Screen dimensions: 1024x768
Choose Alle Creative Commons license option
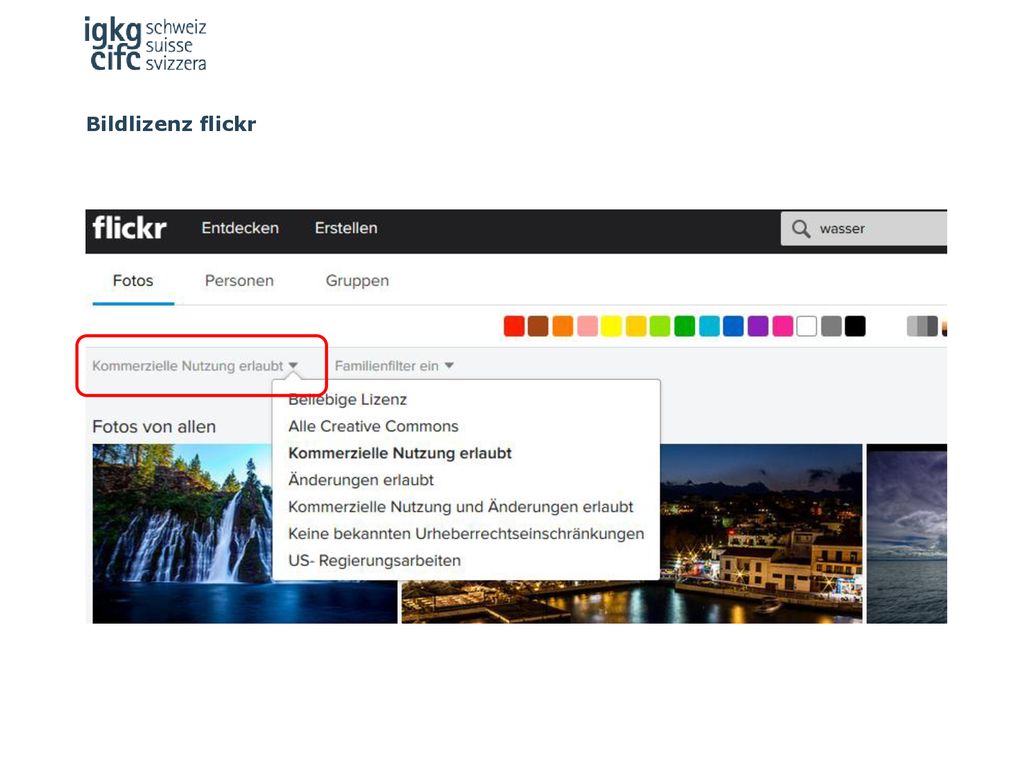click(374, 426)
